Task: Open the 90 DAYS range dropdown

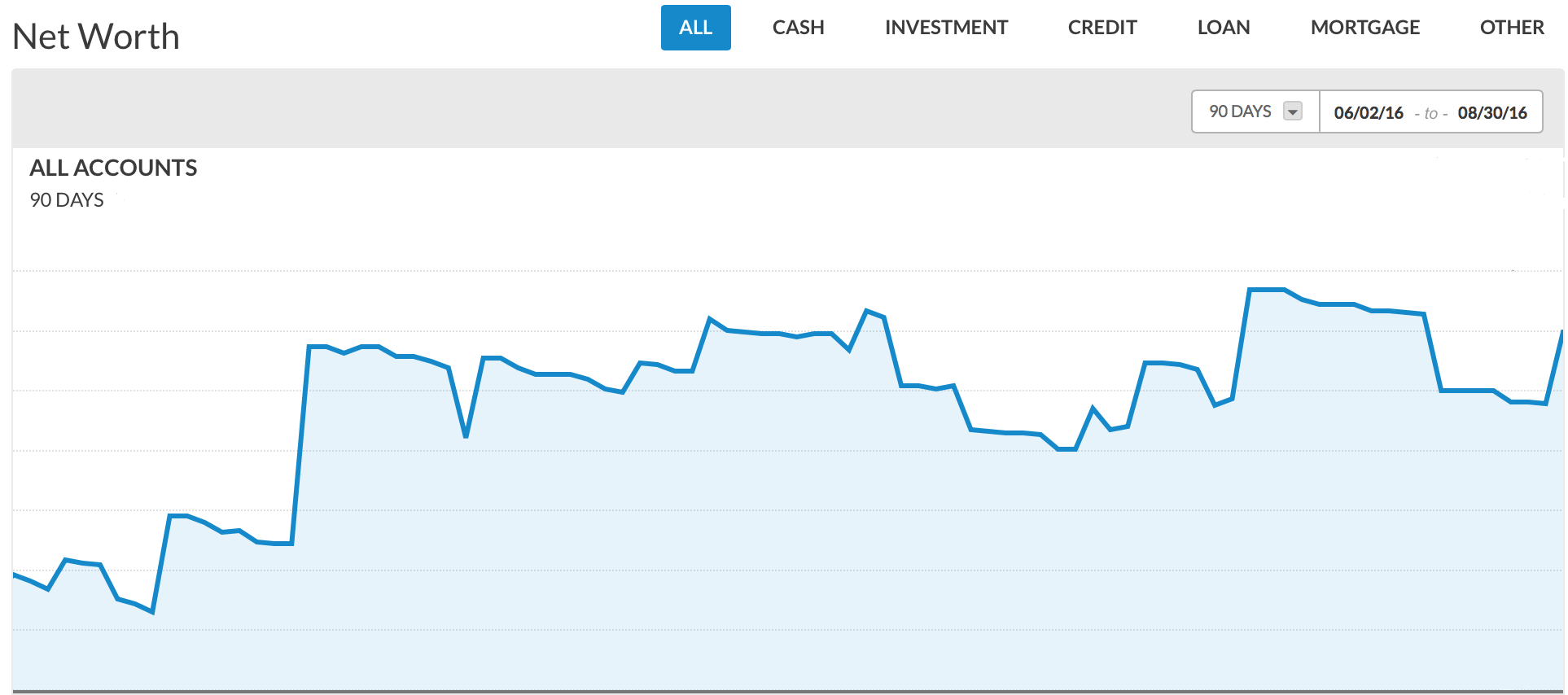Action: [x=1255, y=111]
